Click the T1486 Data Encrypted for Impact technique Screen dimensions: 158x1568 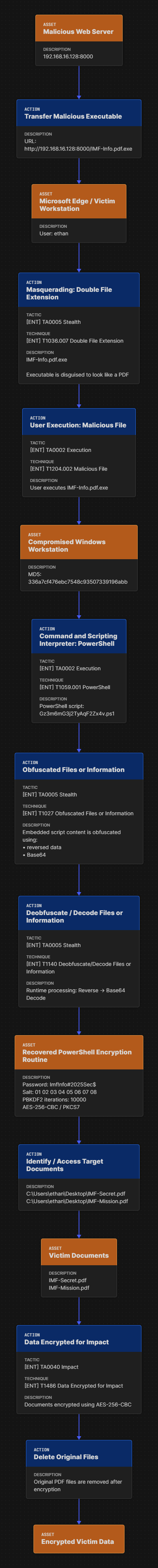73,1385
